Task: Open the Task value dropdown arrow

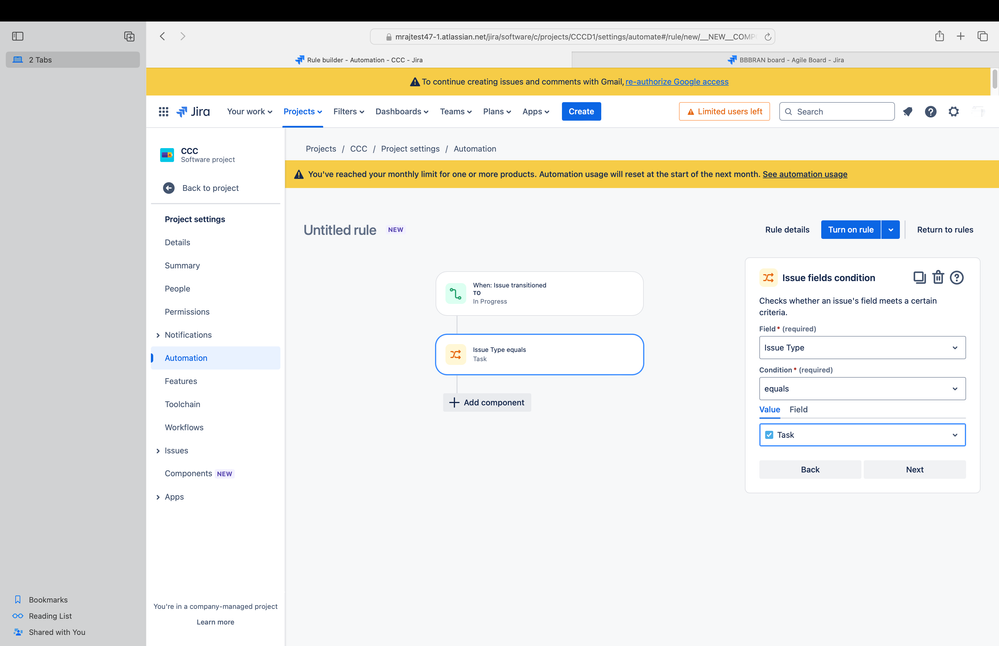Action: tap(954, 435)
